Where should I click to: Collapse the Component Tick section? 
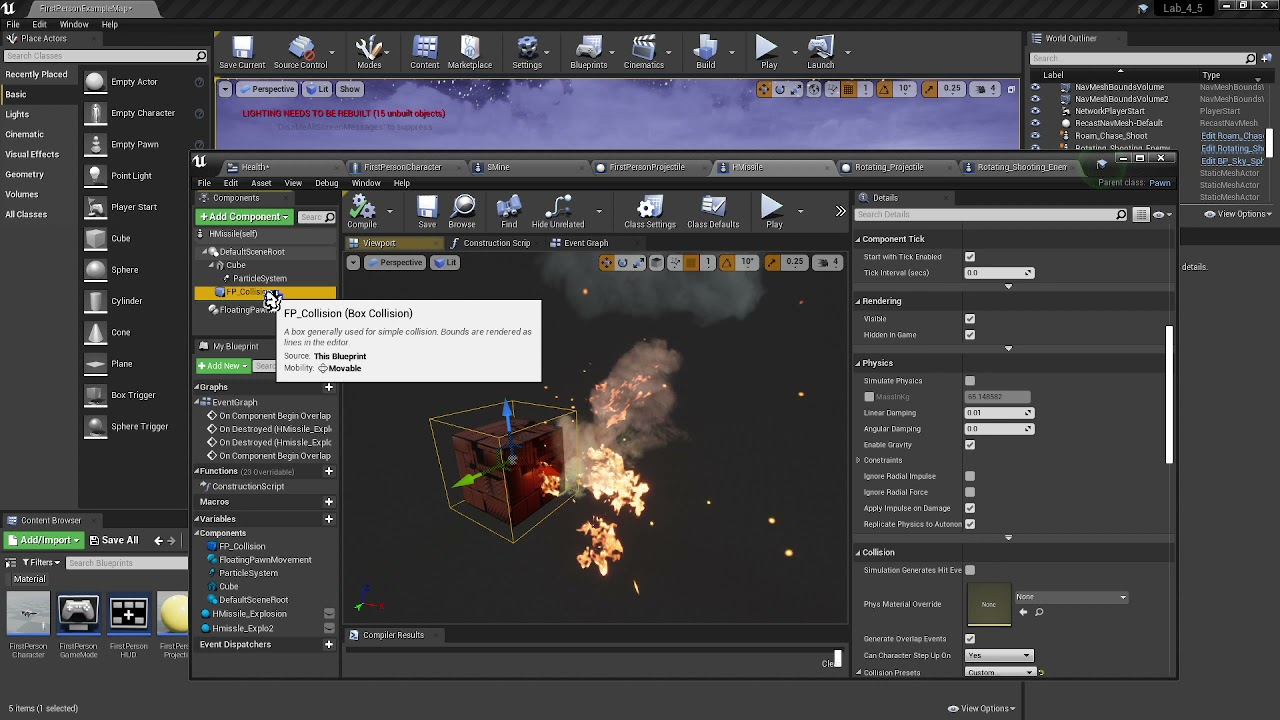pos(858,239)
